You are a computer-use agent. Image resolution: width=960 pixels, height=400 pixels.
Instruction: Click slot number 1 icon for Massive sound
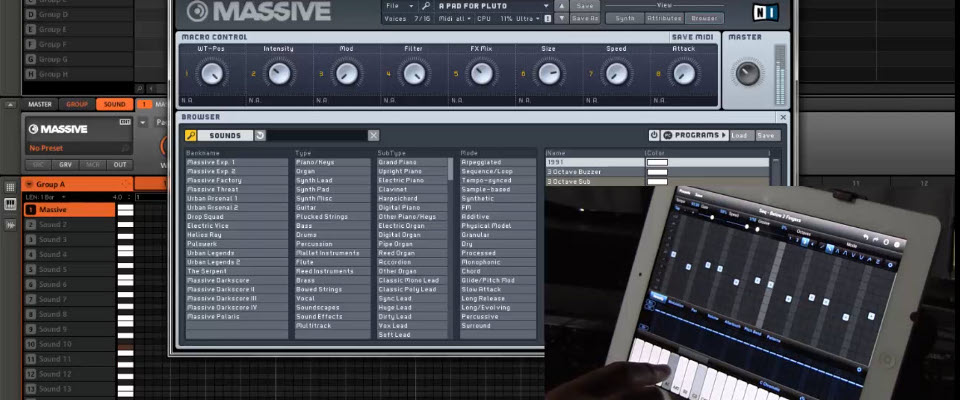(x=31, y=210)
